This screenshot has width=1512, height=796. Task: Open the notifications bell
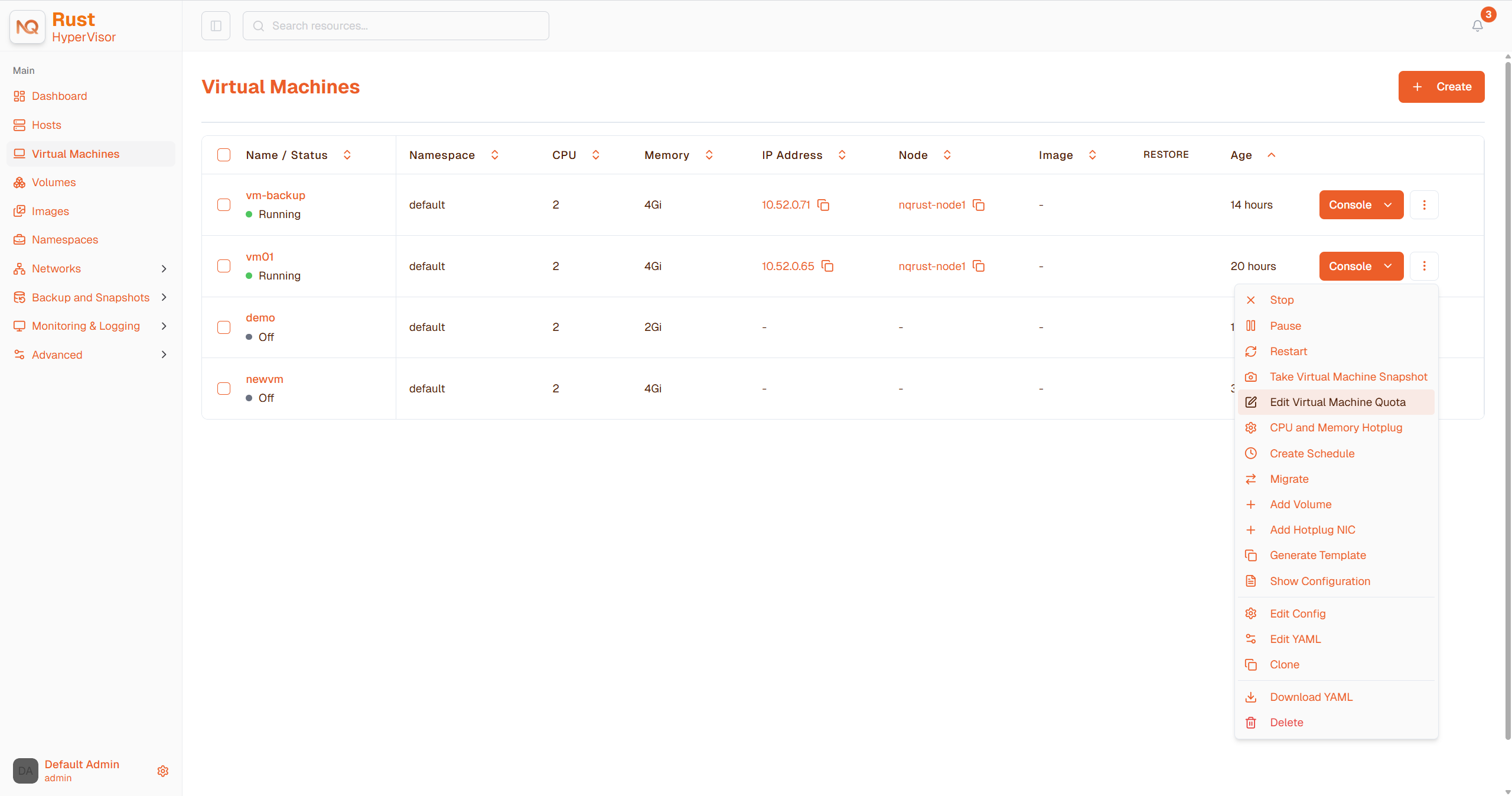click(x=1477, y=26)
